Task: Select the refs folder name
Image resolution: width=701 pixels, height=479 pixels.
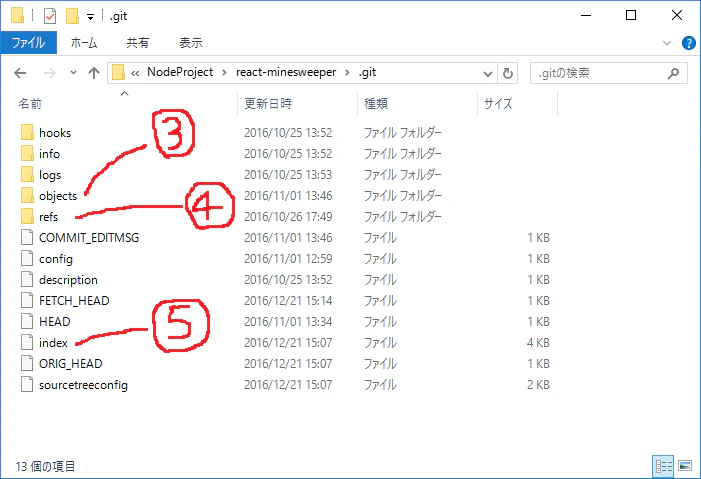Action: [49, 217]
